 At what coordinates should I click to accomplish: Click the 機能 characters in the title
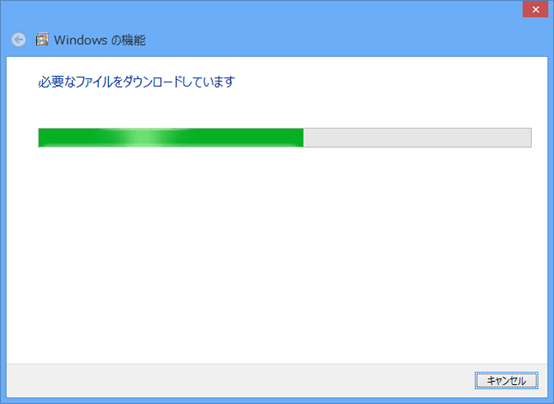click(134, 40)
